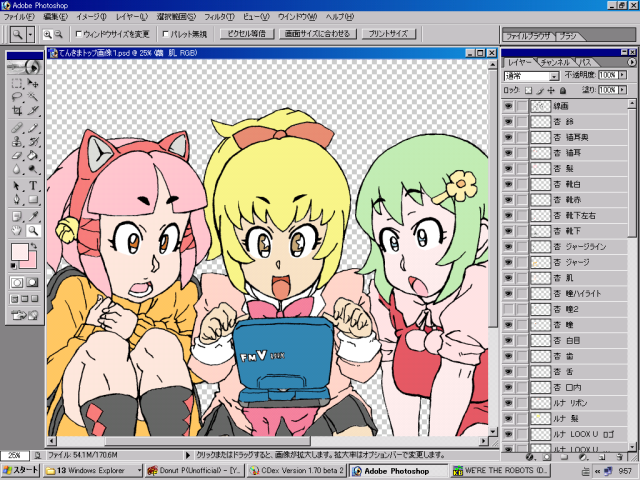Open 不透明度 opacity slider arrow

click(x=622, y=75)
